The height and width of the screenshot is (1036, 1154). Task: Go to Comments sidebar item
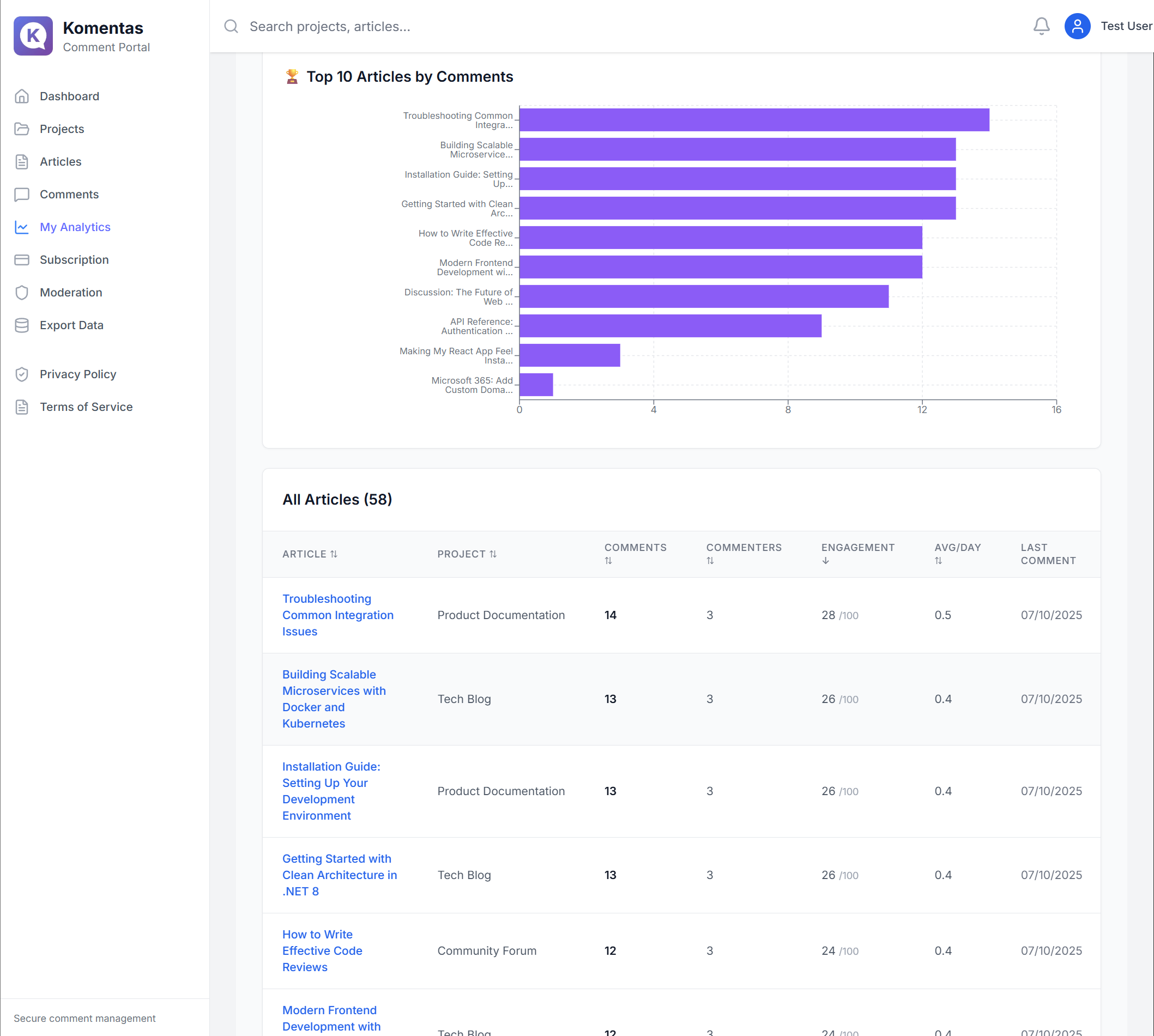[x=69, y=195]
